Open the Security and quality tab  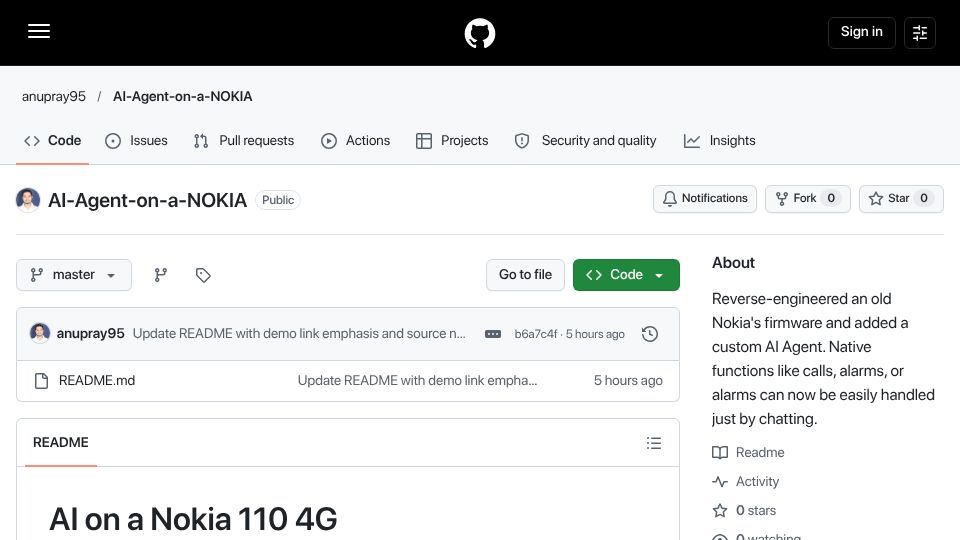point(585,141)
